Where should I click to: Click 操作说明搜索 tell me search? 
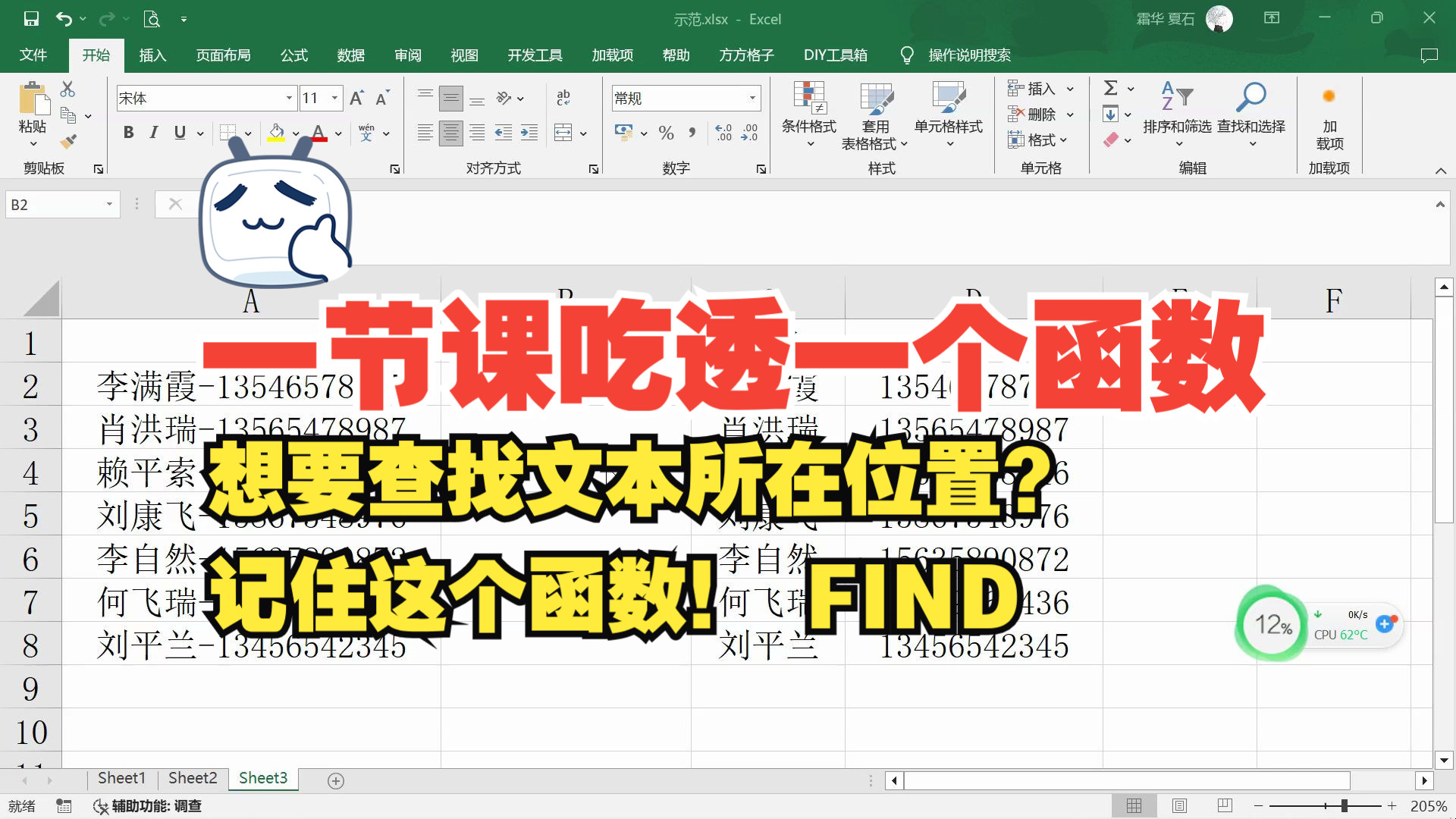tap(969, 55)
